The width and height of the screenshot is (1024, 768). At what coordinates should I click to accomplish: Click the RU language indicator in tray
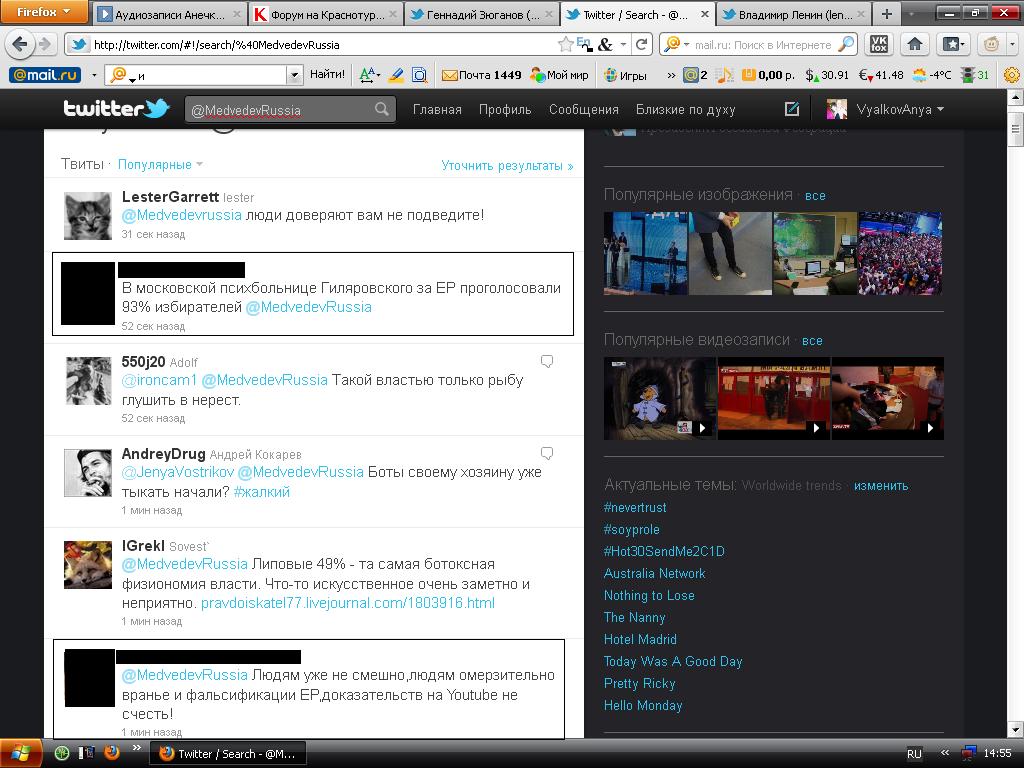(914, 754)
